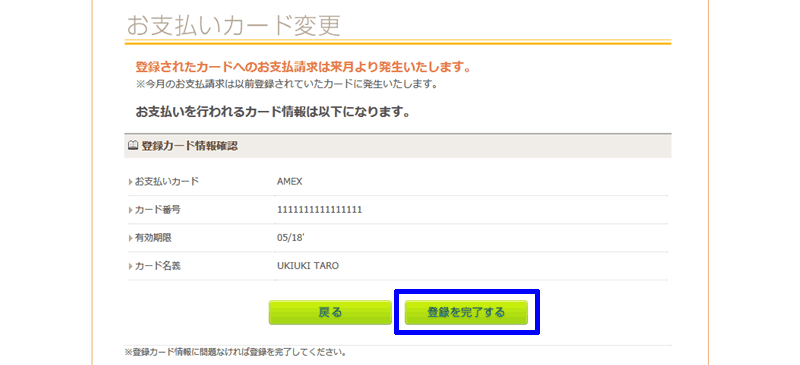Click the 戻る back button
800x365 pixels.
tap(330, 312)
